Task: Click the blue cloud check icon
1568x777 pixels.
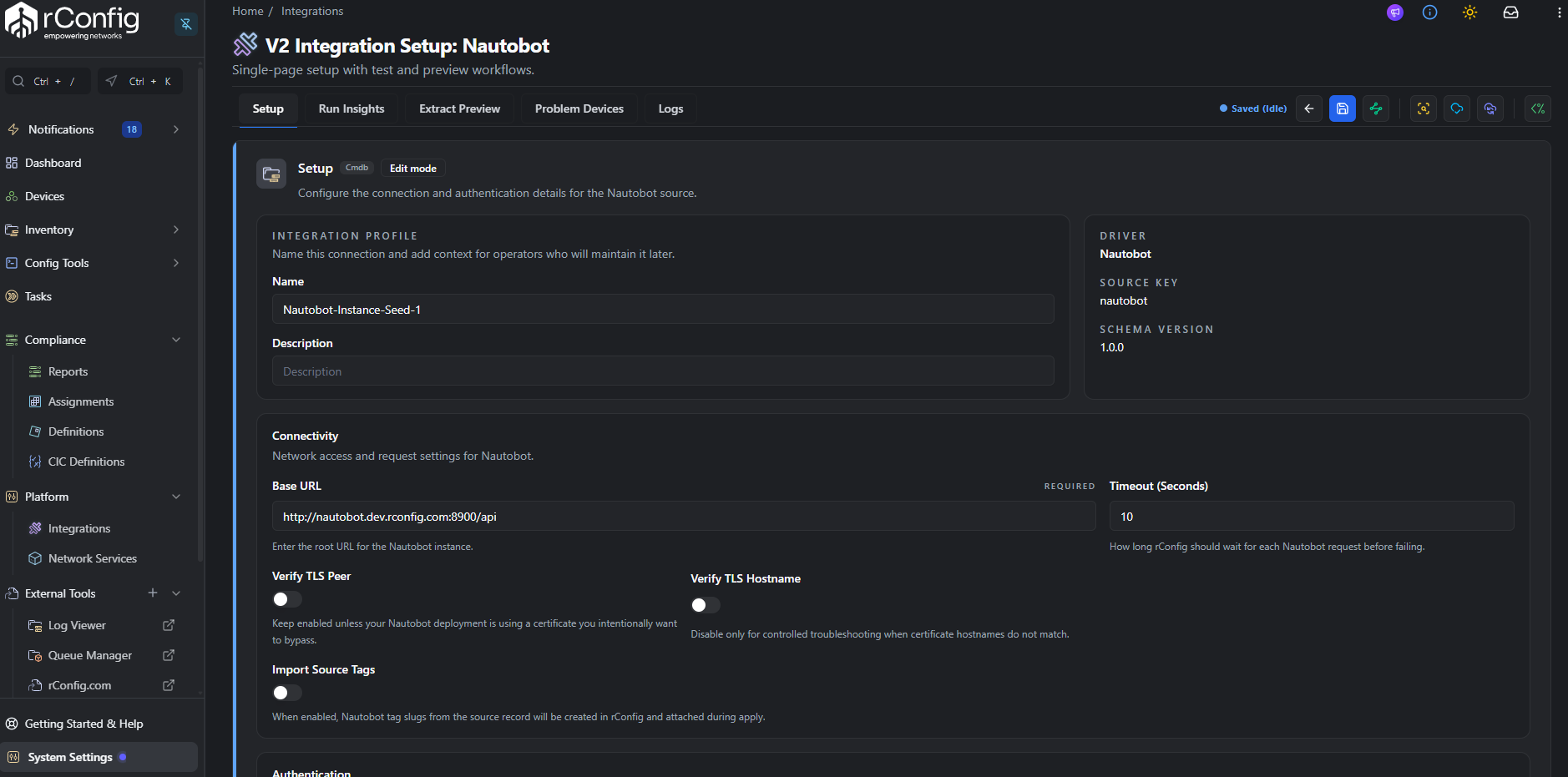Action: [1457, 108]
